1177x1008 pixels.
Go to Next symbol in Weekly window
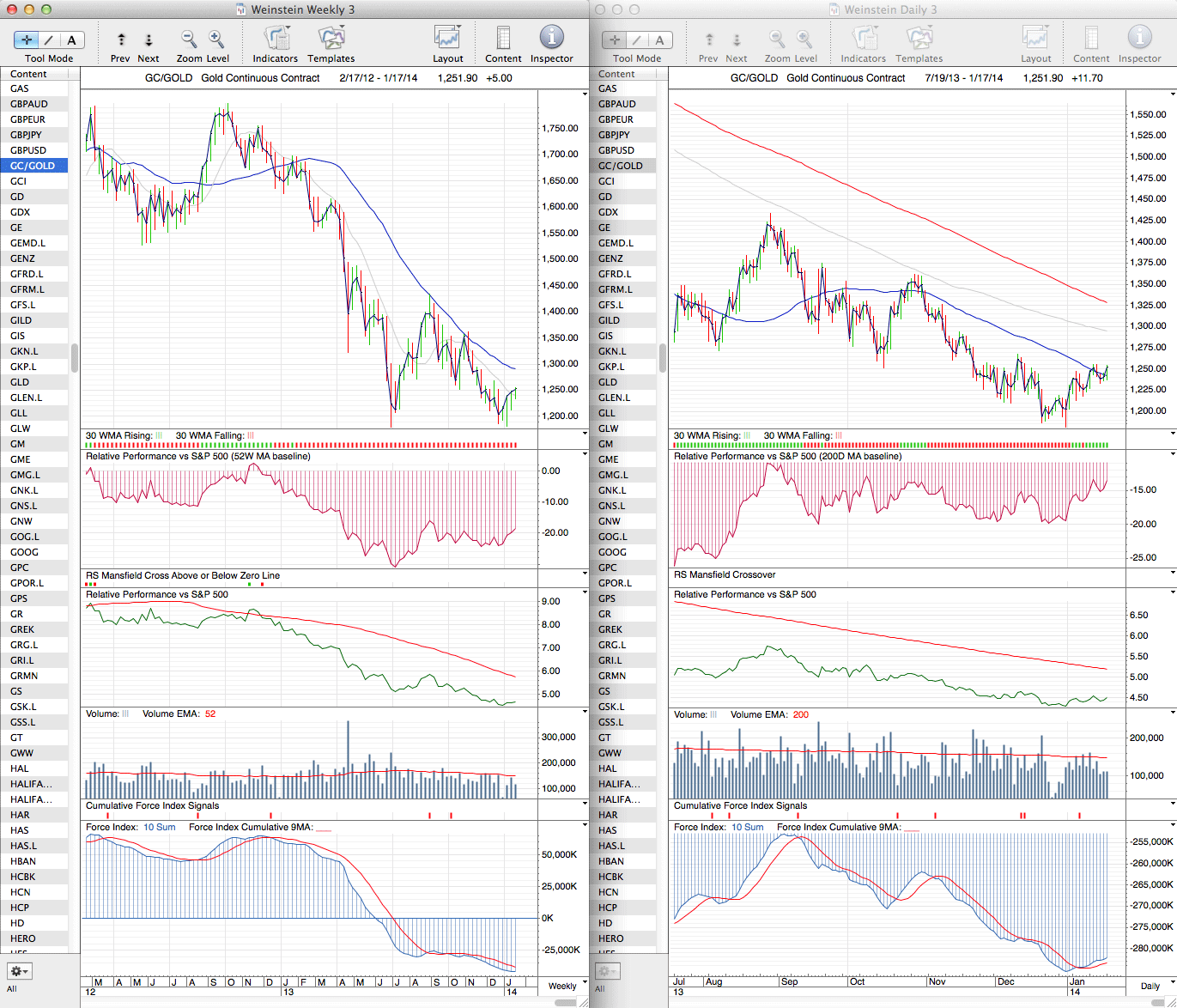[149, 39]
